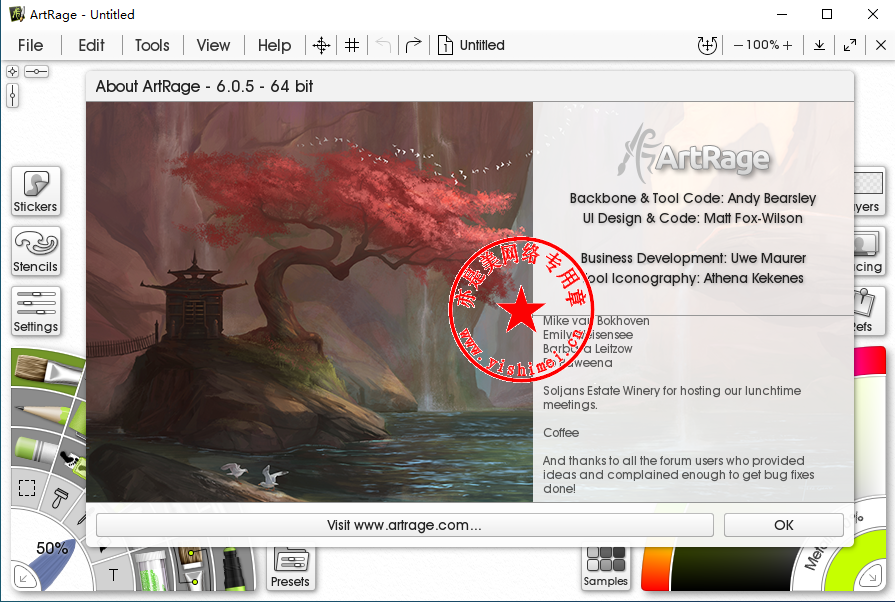The image size is (895, 602).
Task: Click the 50% brush size indicator
Action: pos(52,548)
